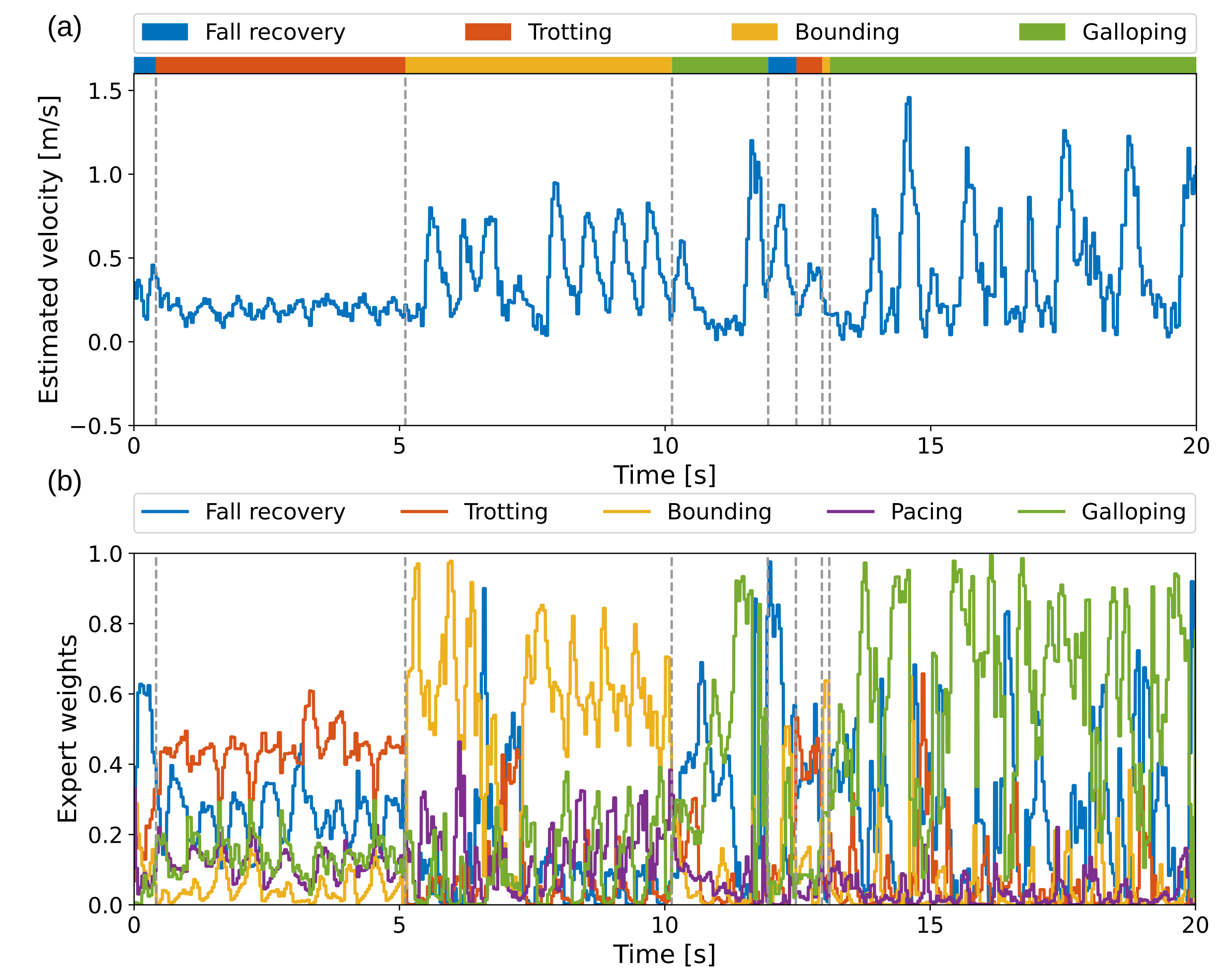Click the "Estimated velocity [m/s]" axis label

(x=49, y=249)
